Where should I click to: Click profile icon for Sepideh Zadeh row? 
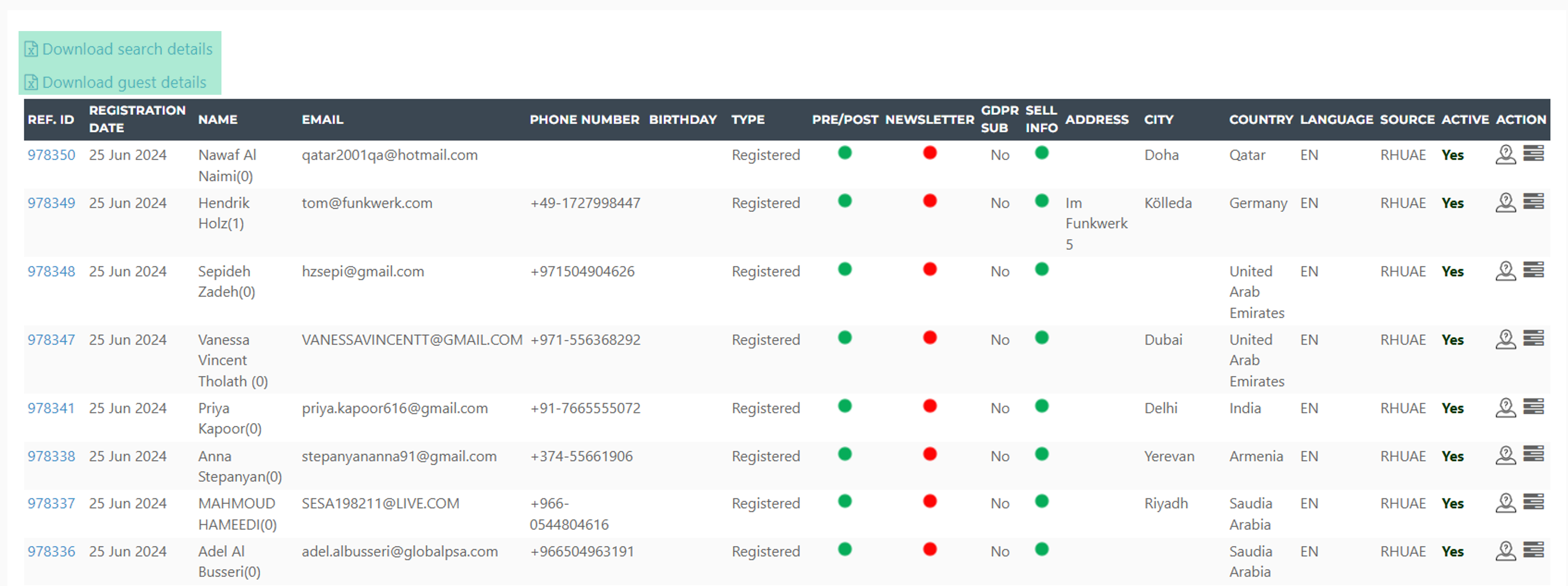click(1505, 271)
